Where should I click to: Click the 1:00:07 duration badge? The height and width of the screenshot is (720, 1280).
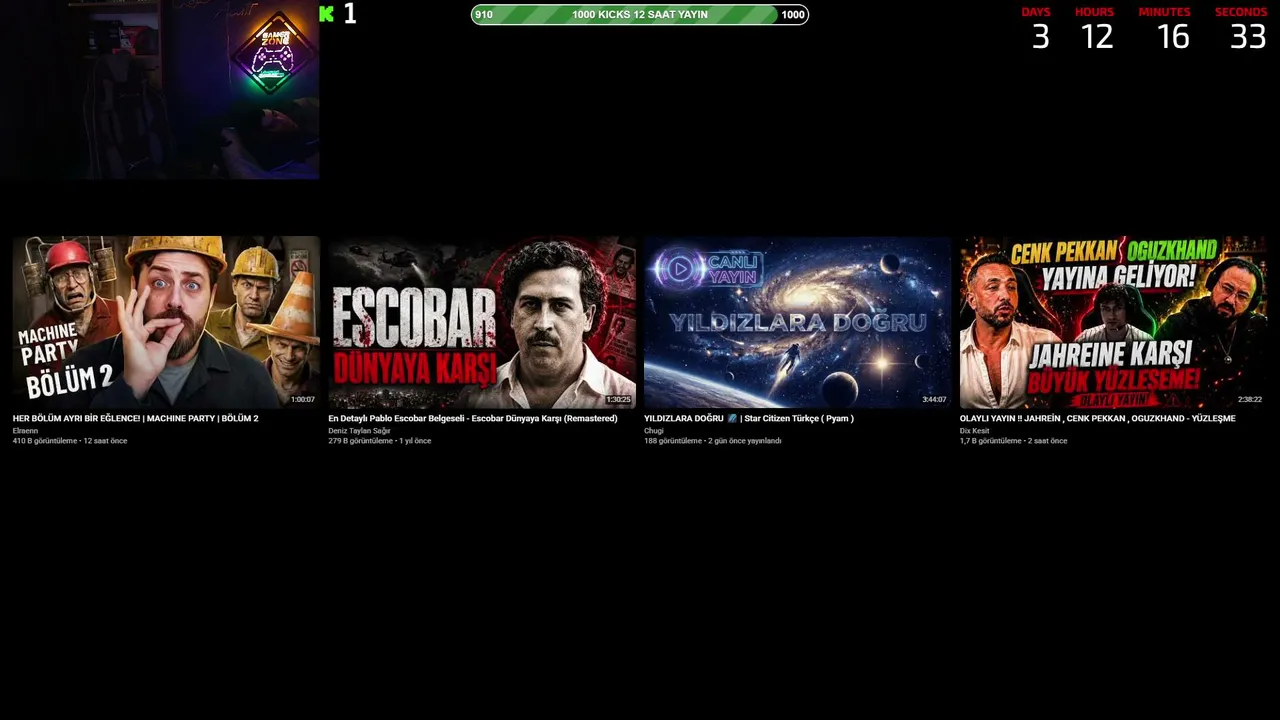click(x=303, y=400)
